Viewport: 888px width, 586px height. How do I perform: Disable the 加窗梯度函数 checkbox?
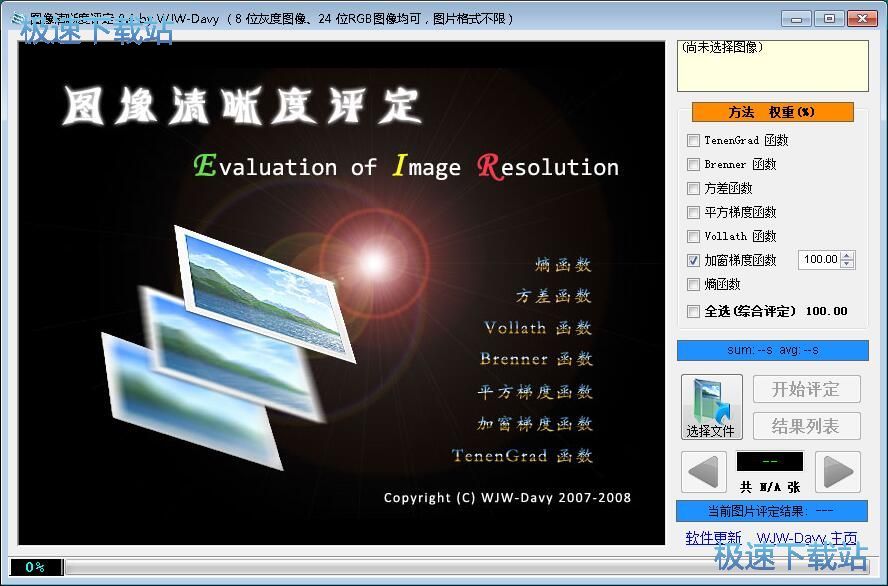693,260
